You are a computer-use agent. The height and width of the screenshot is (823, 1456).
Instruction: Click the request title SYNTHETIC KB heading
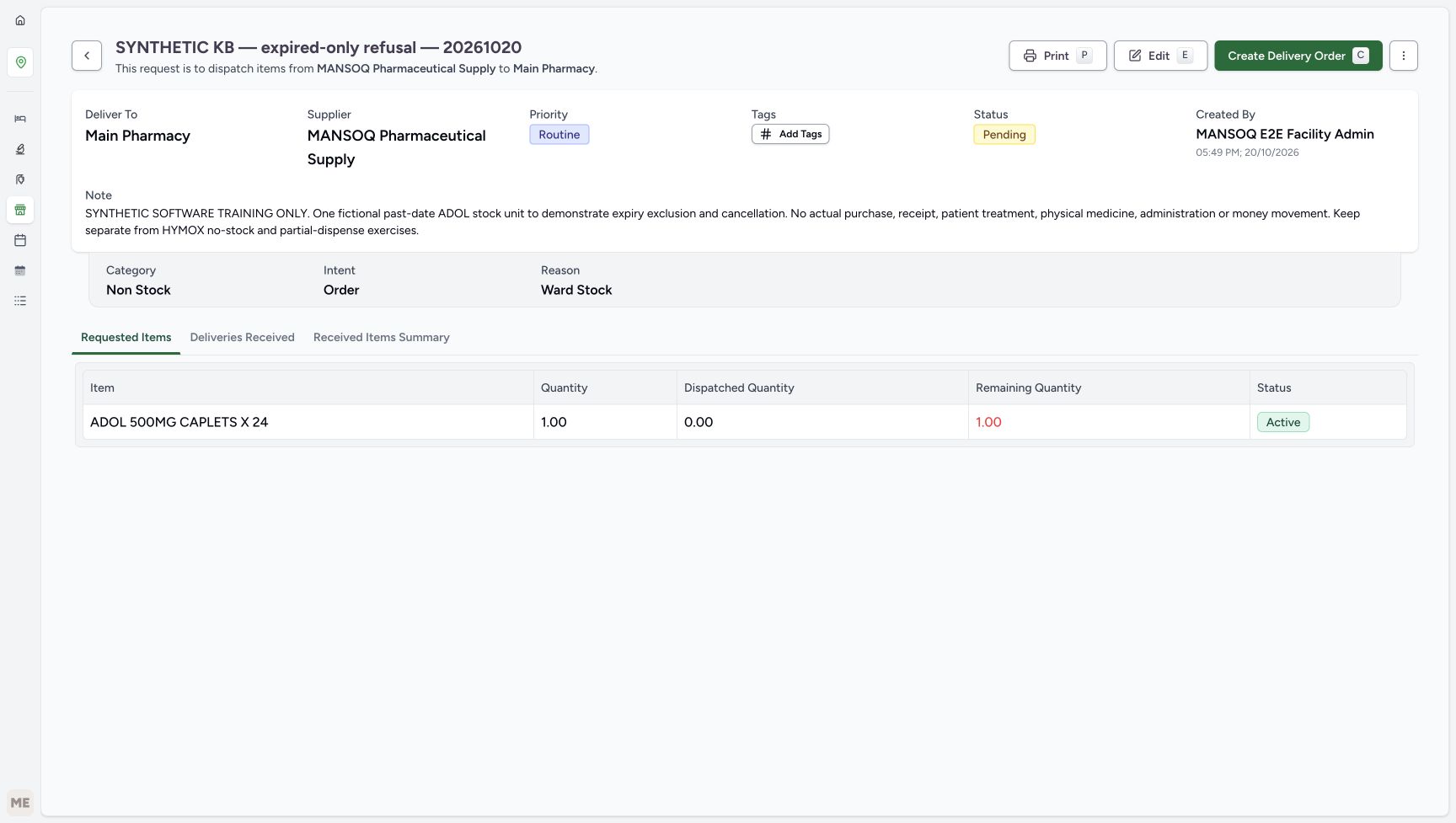(318, 47)
